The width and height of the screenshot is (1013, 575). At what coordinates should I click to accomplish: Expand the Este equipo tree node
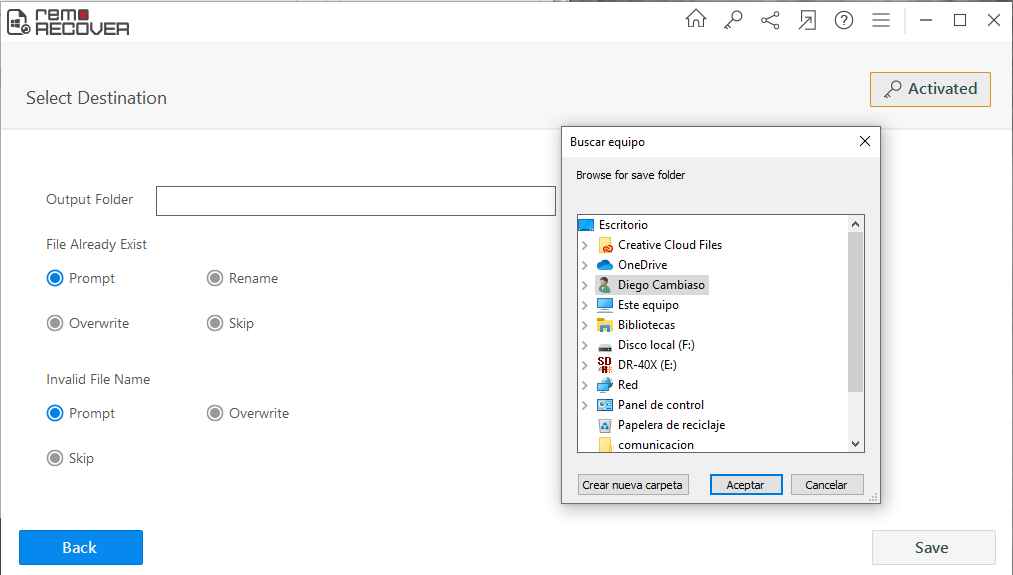tap(585, 305)
